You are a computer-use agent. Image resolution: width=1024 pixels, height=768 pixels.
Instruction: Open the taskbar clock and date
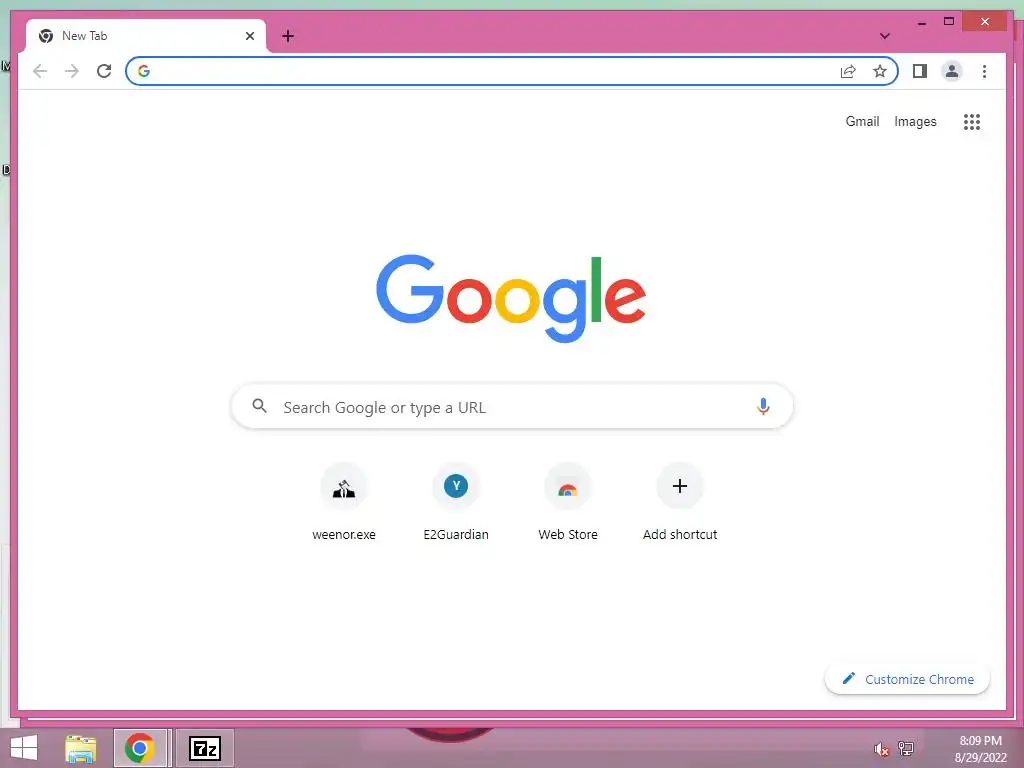tap(980, 749)
